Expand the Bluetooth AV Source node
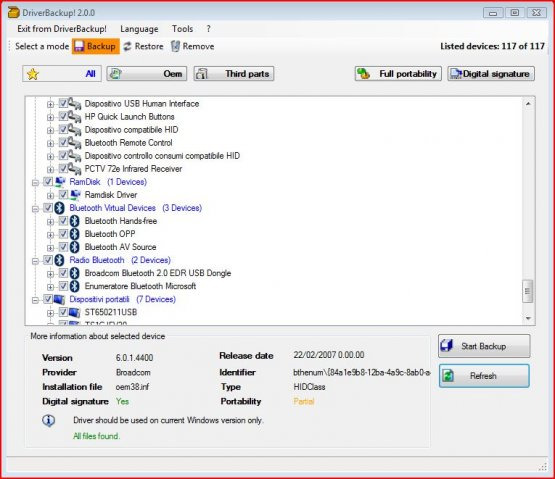 coord(50,248)
